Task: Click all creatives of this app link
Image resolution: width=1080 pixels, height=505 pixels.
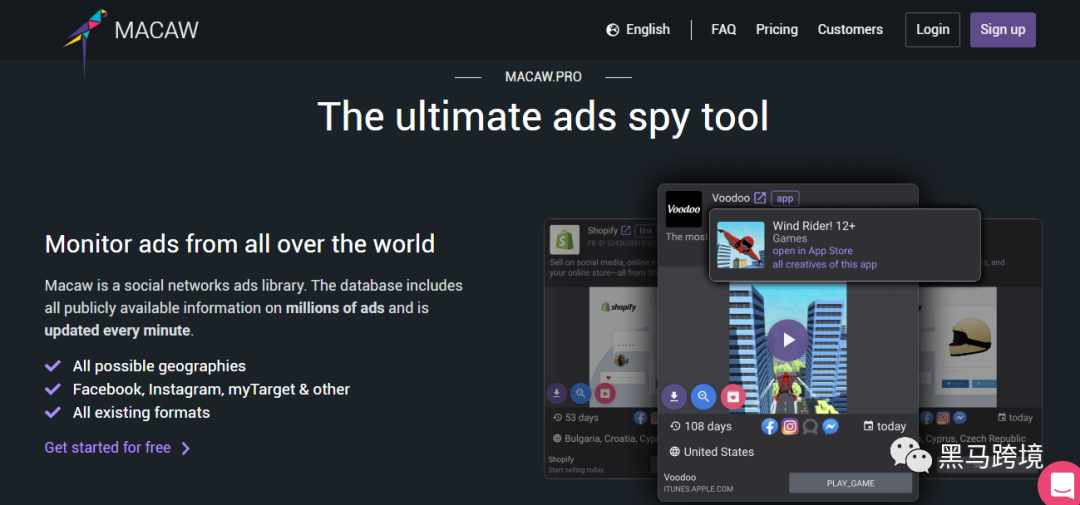Action: pos(824,265)
